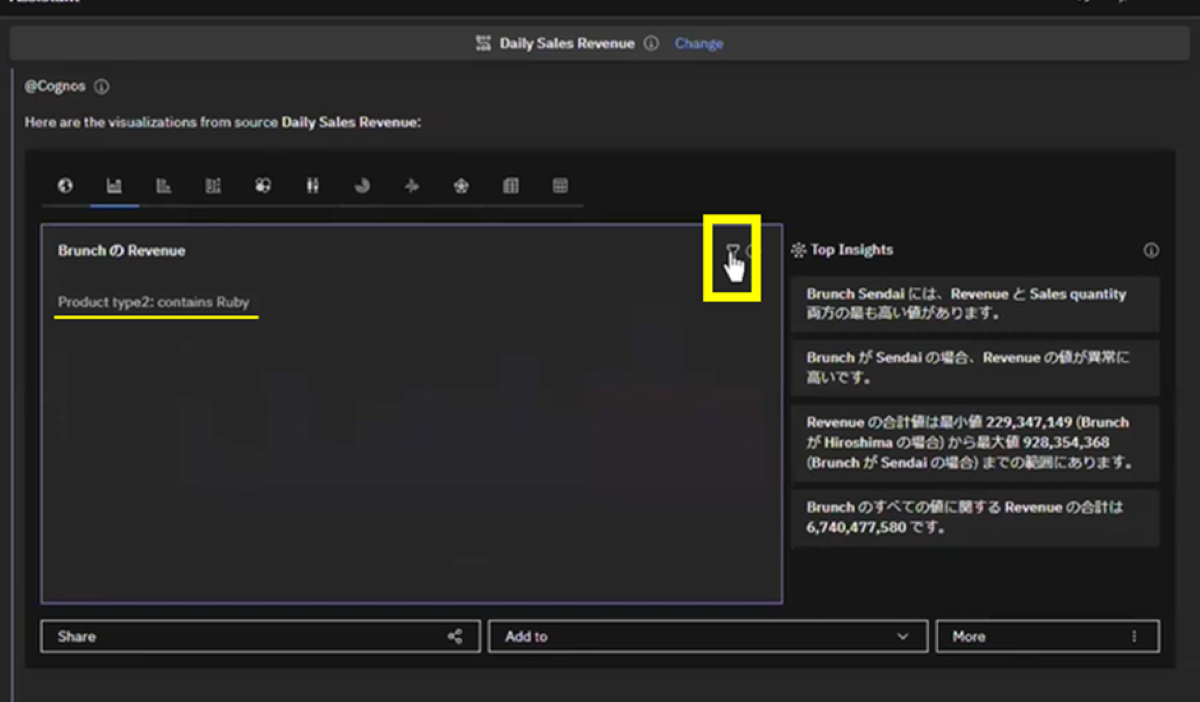Select the column chart visualization tab
This screenshot has height=702, width=1200.
pos(114,186)
